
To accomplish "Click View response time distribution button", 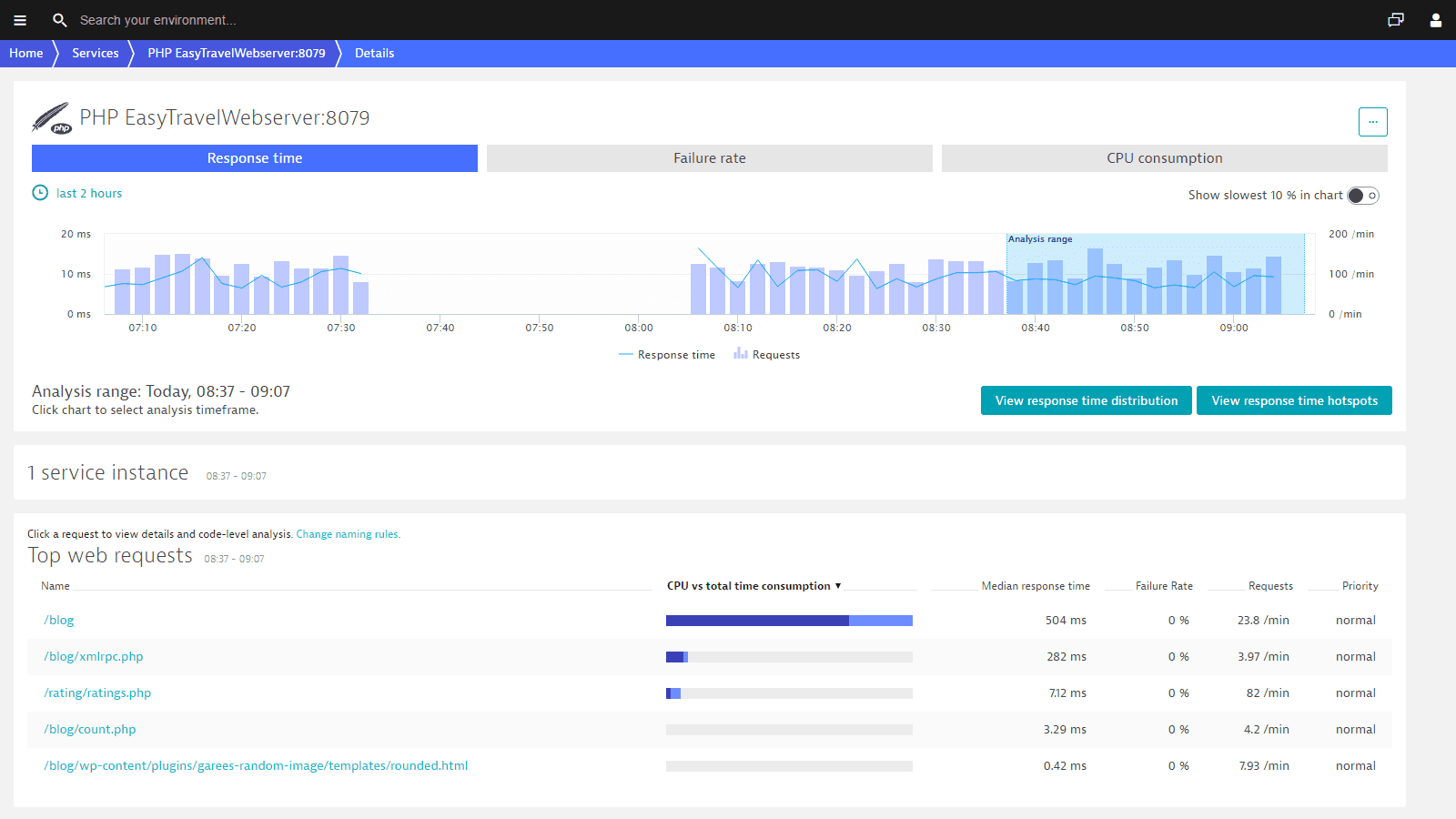I will (1087, 400).
